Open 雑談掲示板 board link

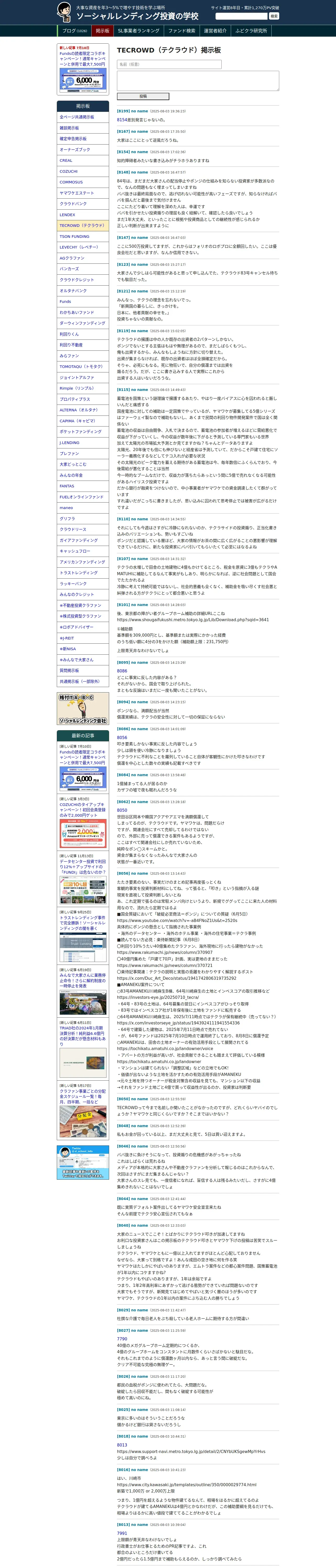coord(83,128)
